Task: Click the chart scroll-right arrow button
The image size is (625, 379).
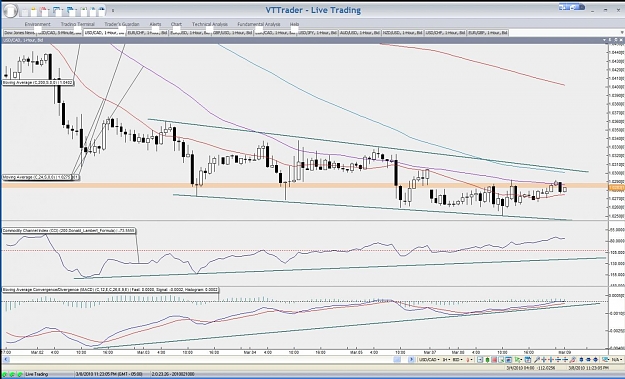Action: point(411,360)
